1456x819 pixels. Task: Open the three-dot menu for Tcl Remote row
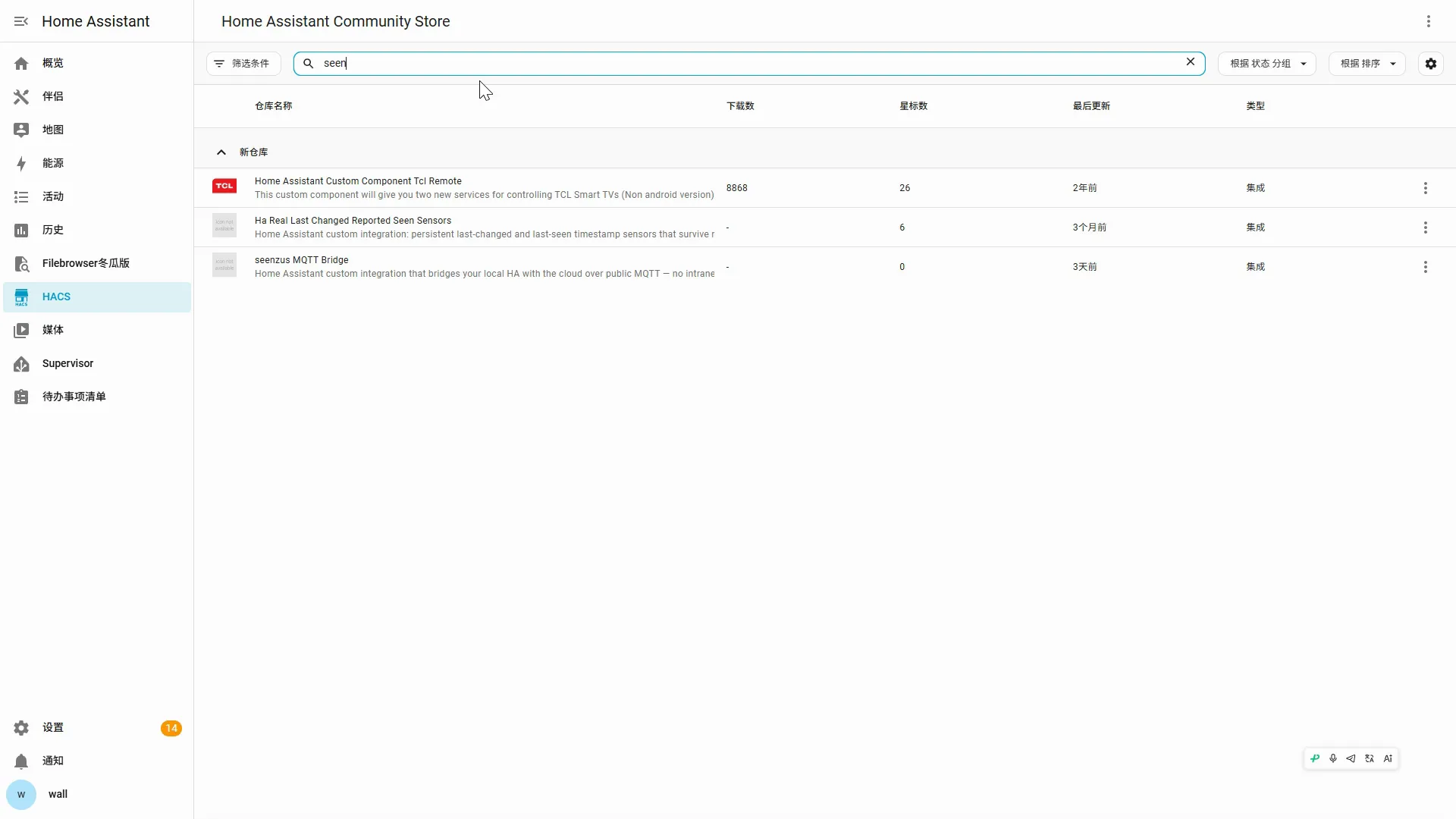click(1426, 188)
